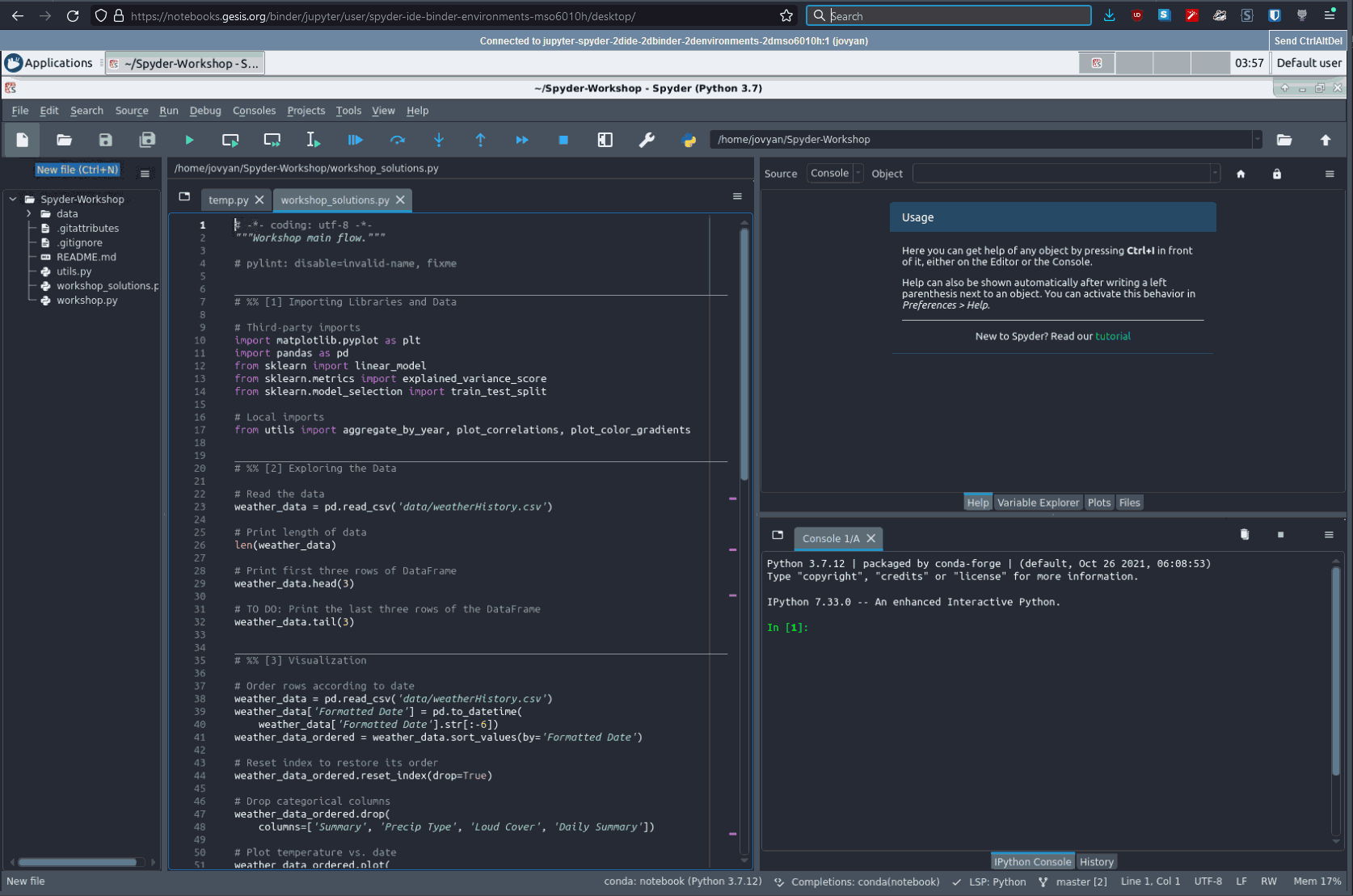
Task: Expand the data folder in project tree
Action: 29,214
